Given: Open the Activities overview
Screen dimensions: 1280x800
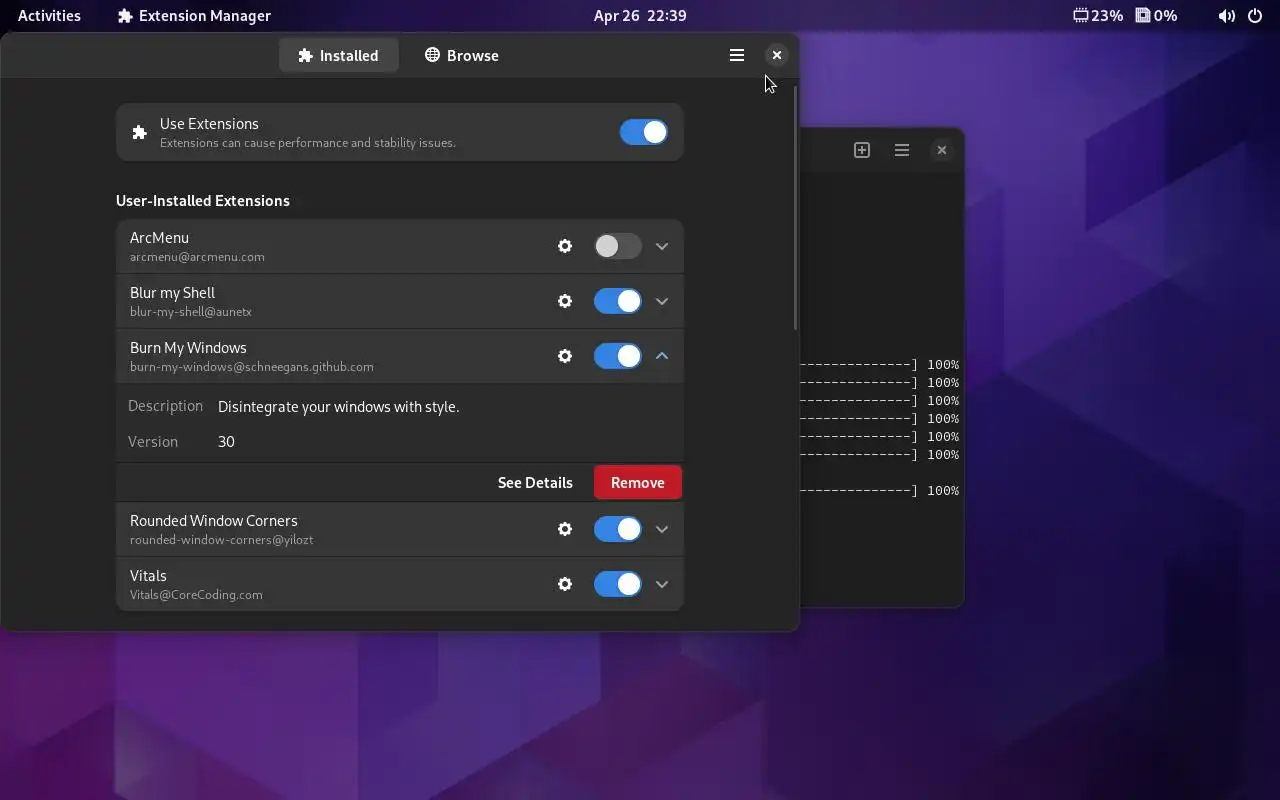Looking at the screenshot, I should (49, 16).
